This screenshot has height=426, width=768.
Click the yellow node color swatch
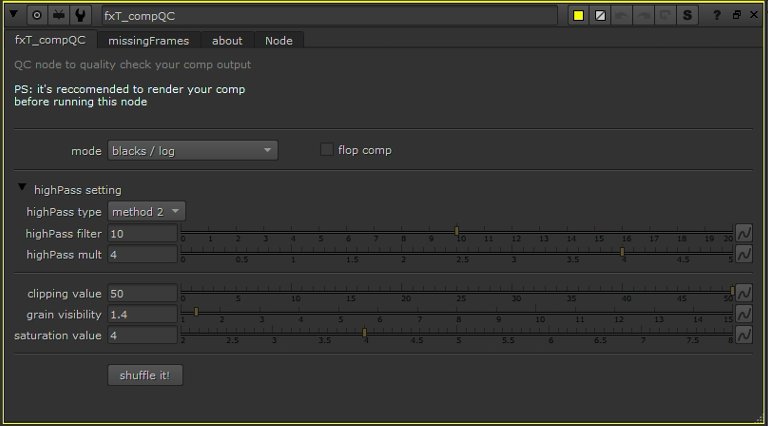578,16
